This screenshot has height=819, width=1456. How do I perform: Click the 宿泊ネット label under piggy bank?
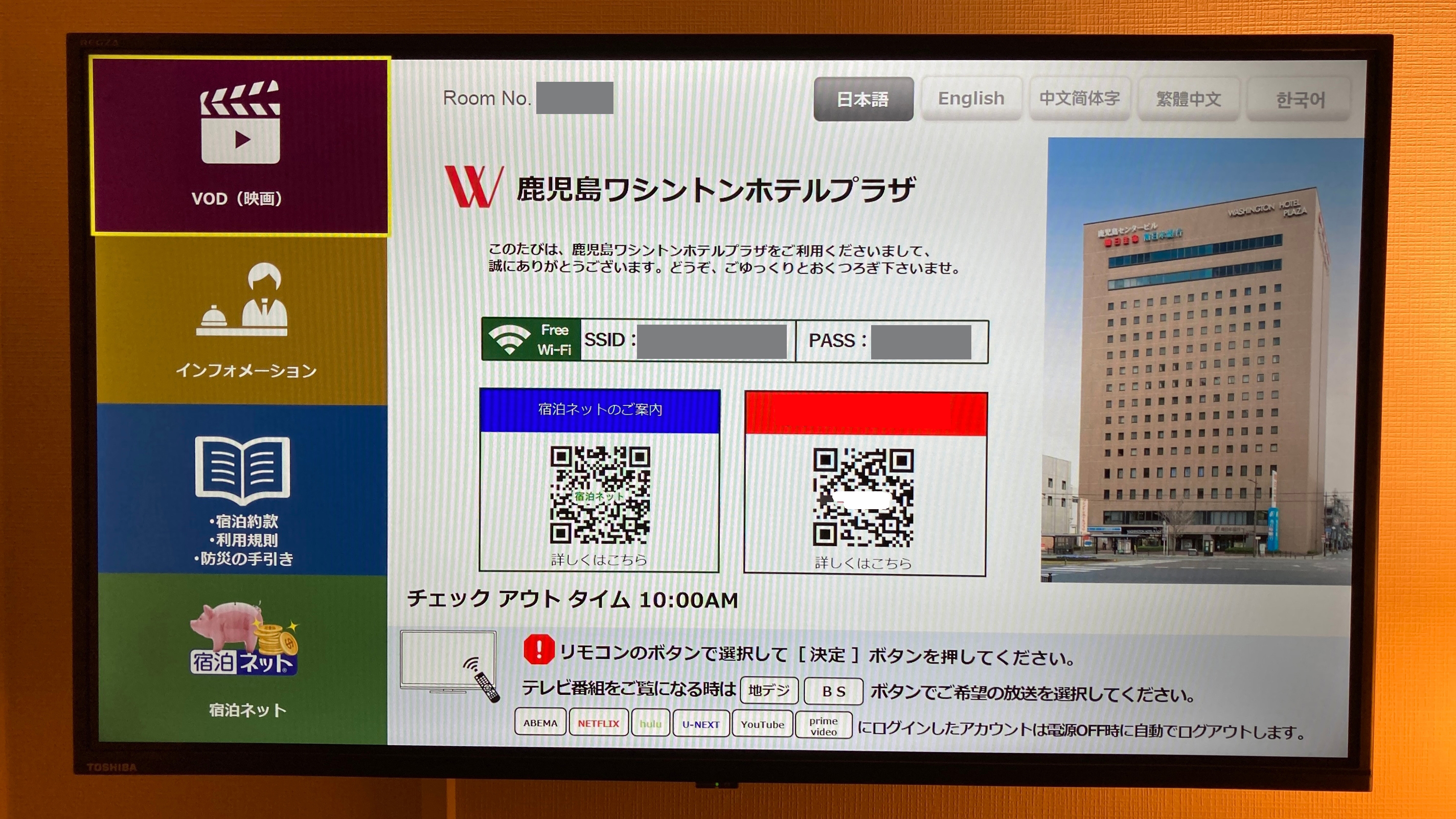tap(247, 710)
